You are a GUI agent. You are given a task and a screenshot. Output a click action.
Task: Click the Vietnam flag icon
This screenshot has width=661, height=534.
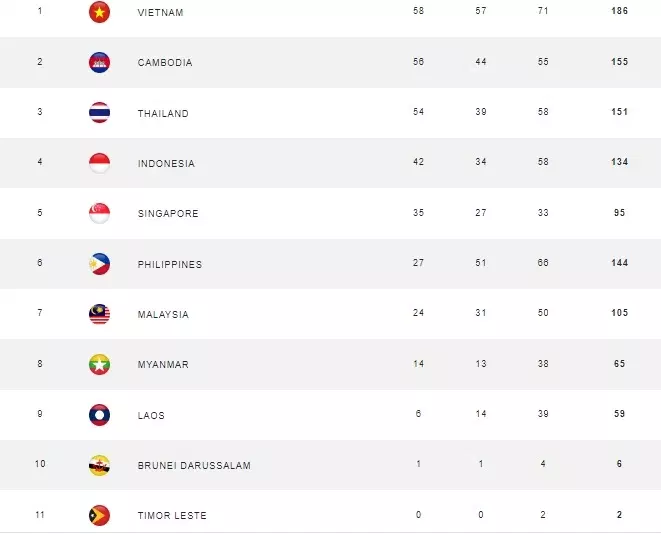(99, 12)
